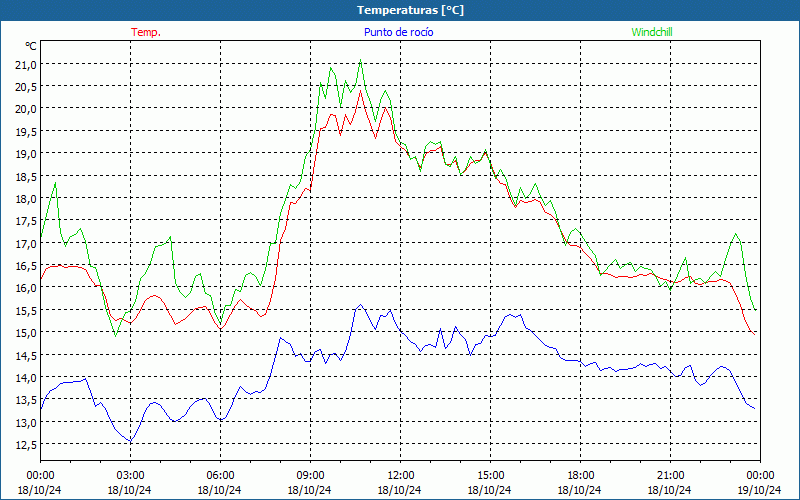Viewport: 800px width, 500px height.
Task: Click the 19/10/24 date label
Action: [759, 490]
